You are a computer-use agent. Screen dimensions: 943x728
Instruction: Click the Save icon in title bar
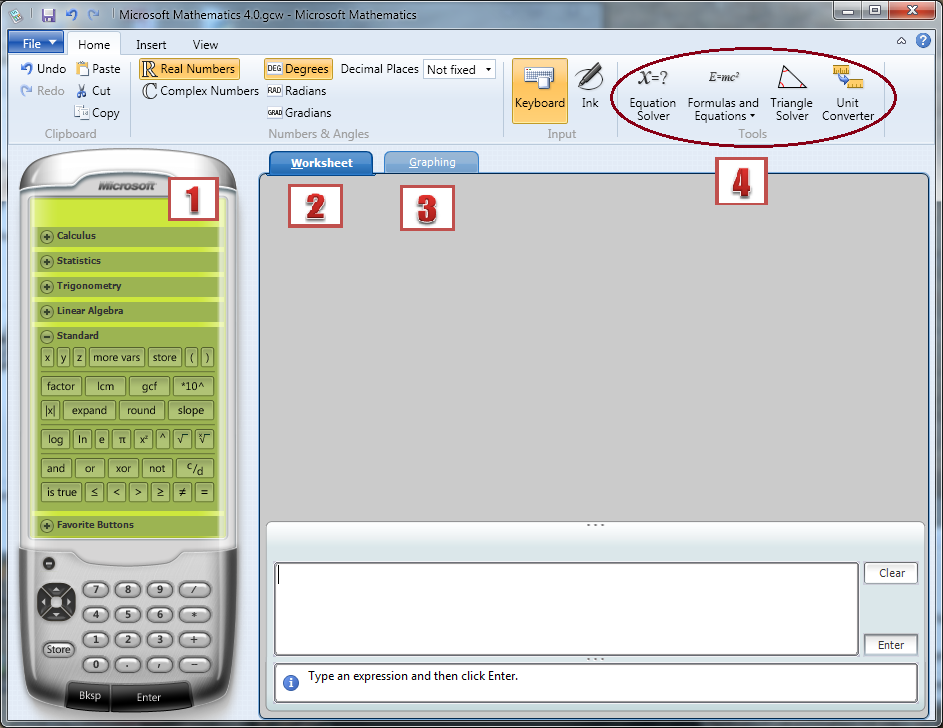48,15
